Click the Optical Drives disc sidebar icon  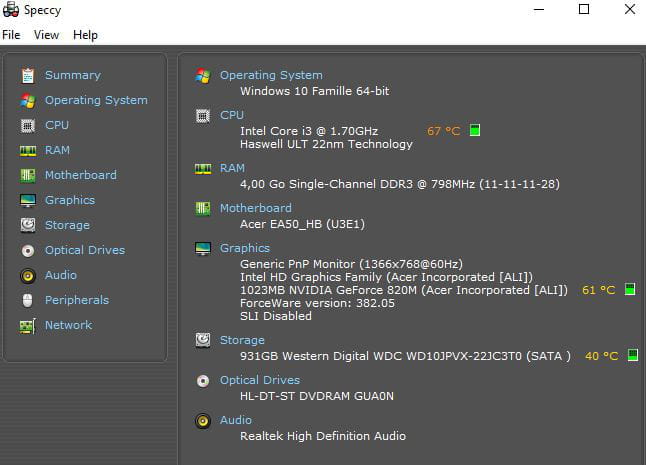[28, 250]
